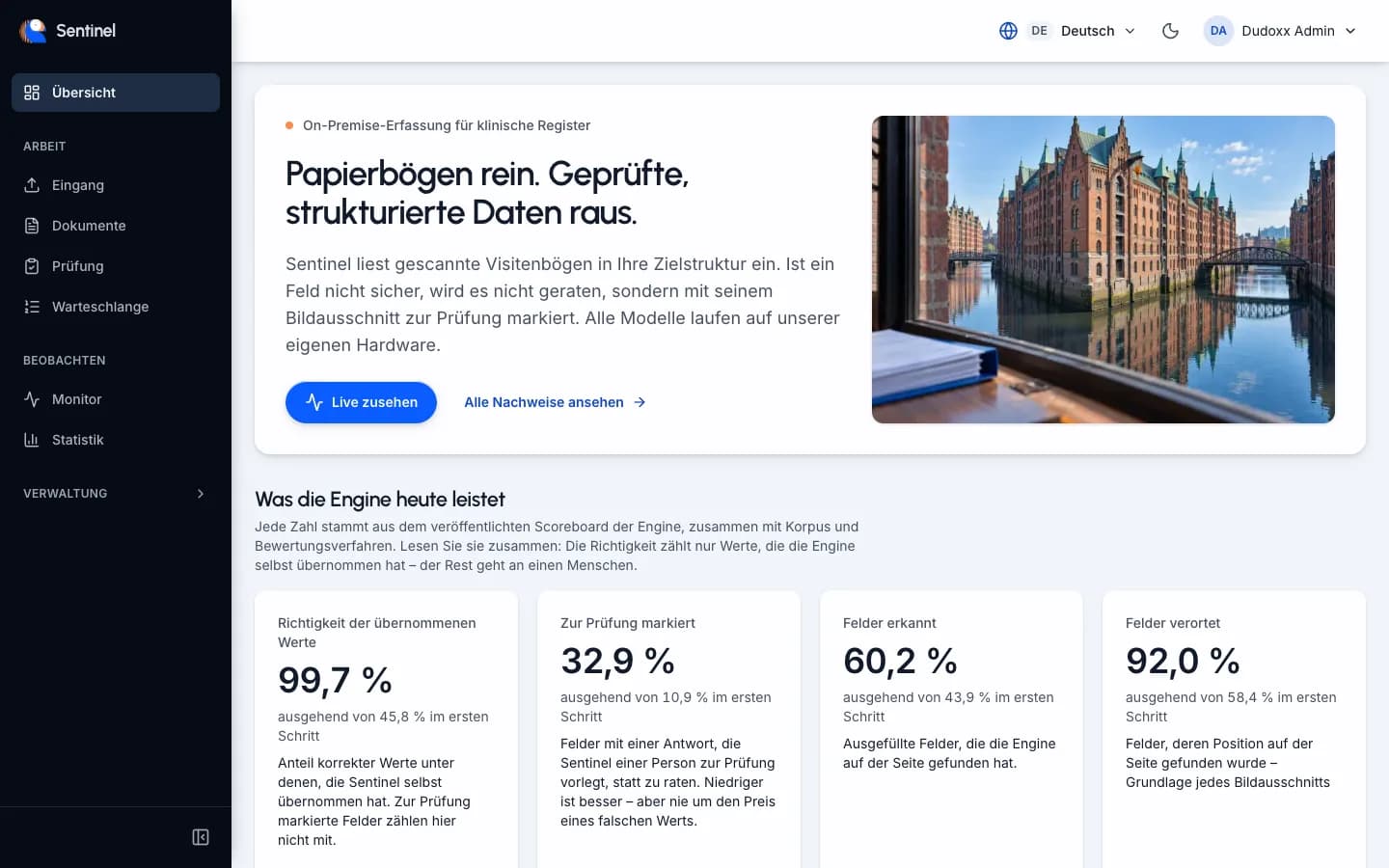Screen dimensions: 1389x868
Task: Open Eingang upload icon in sidebar
Action: coord(32,185)
